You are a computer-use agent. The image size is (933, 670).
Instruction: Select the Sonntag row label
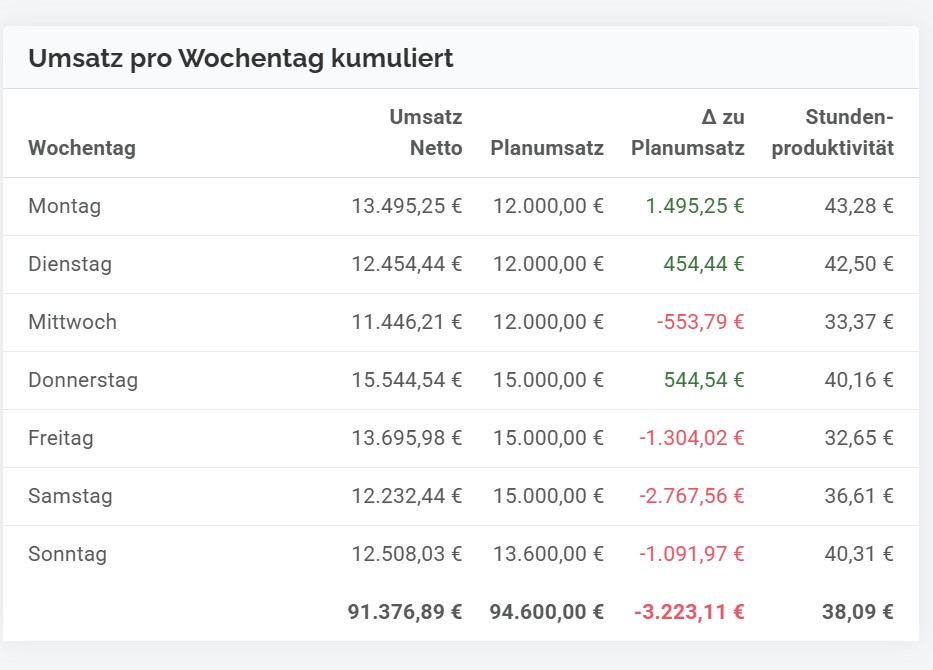[68, 554]
